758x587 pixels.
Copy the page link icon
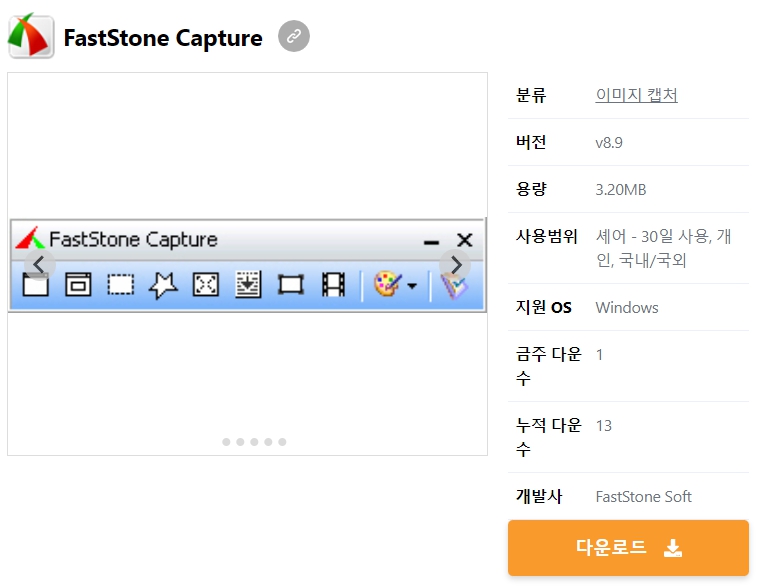[x=294, y=36]
